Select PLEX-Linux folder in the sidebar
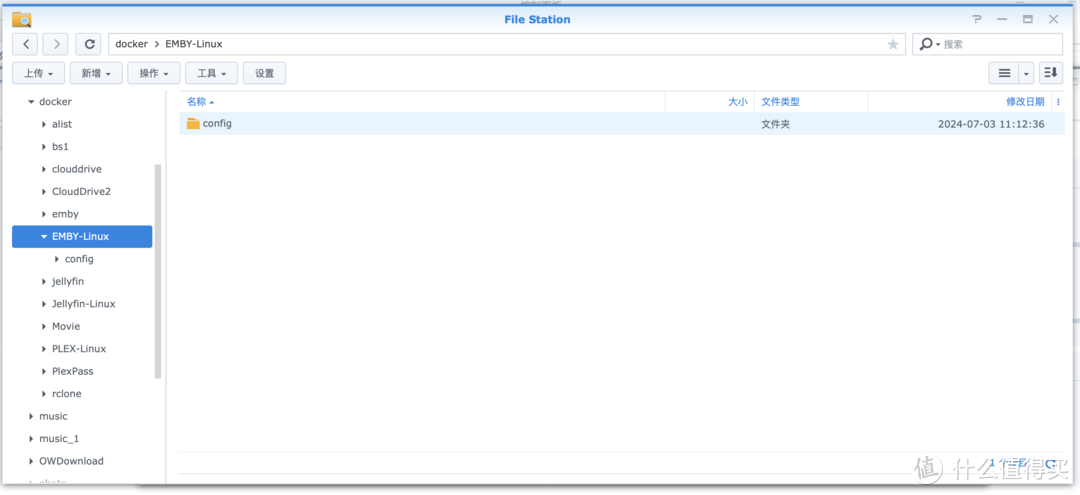The height and width of the screenshot is (495, 1080). pyautogui.click(x=79, y=349)
